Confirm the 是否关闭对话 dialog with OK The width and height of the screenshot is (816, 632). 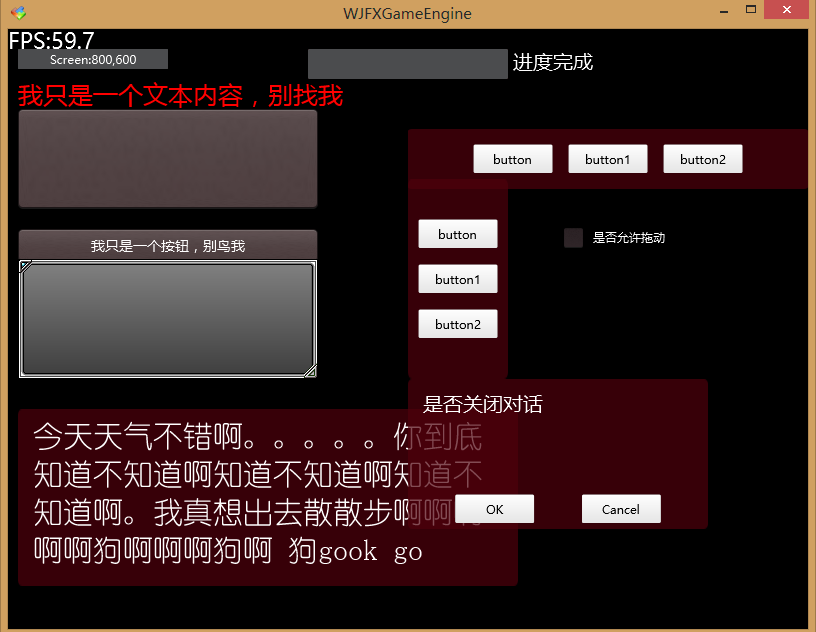pos(494,509)
